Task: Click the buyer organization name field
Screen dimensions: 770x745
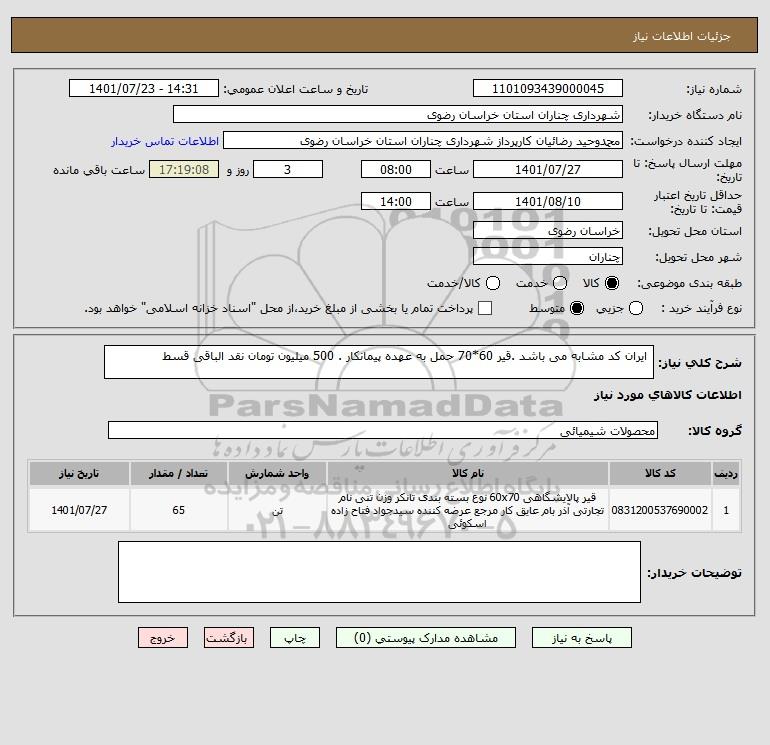Action: (398, 114)
